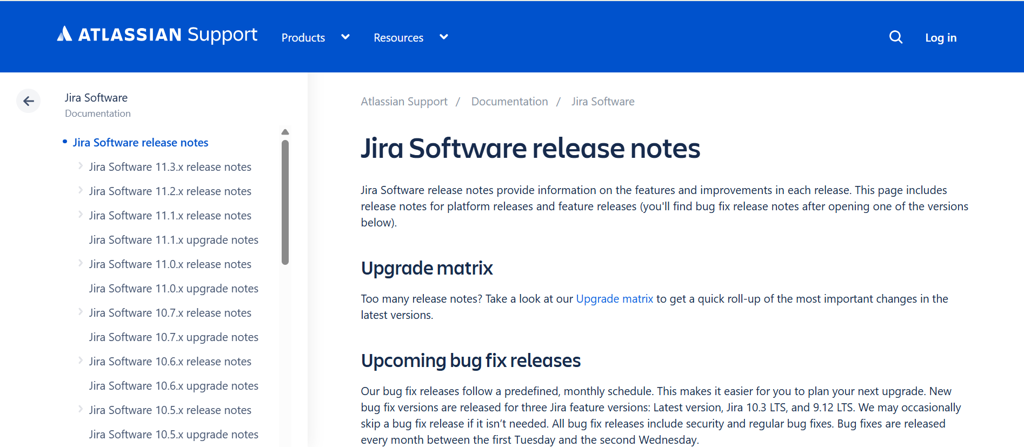Screen dimensions: 1024x447
Task: Expand Jira Software 11.2.x release notes chevron
Action: (x=80, y=190)
